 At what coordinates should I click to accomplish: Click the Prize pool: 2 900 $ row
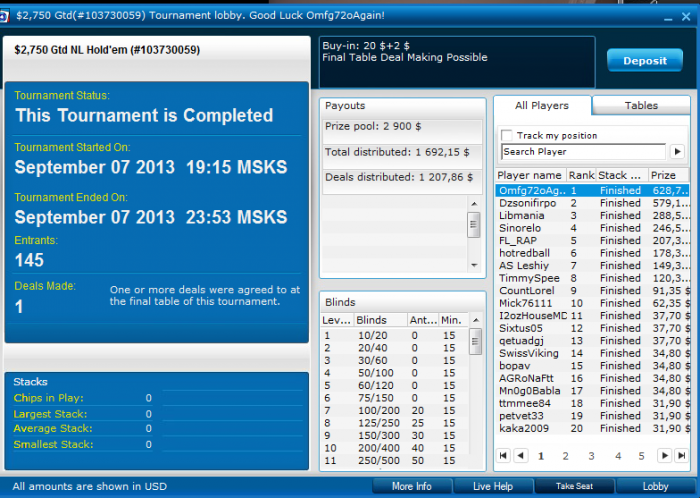coord(402,131)
